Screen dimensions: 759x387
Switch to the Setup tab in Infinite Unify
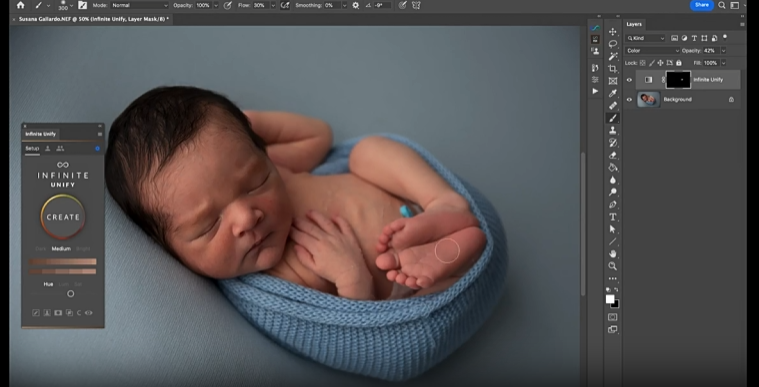click(32, 148)
